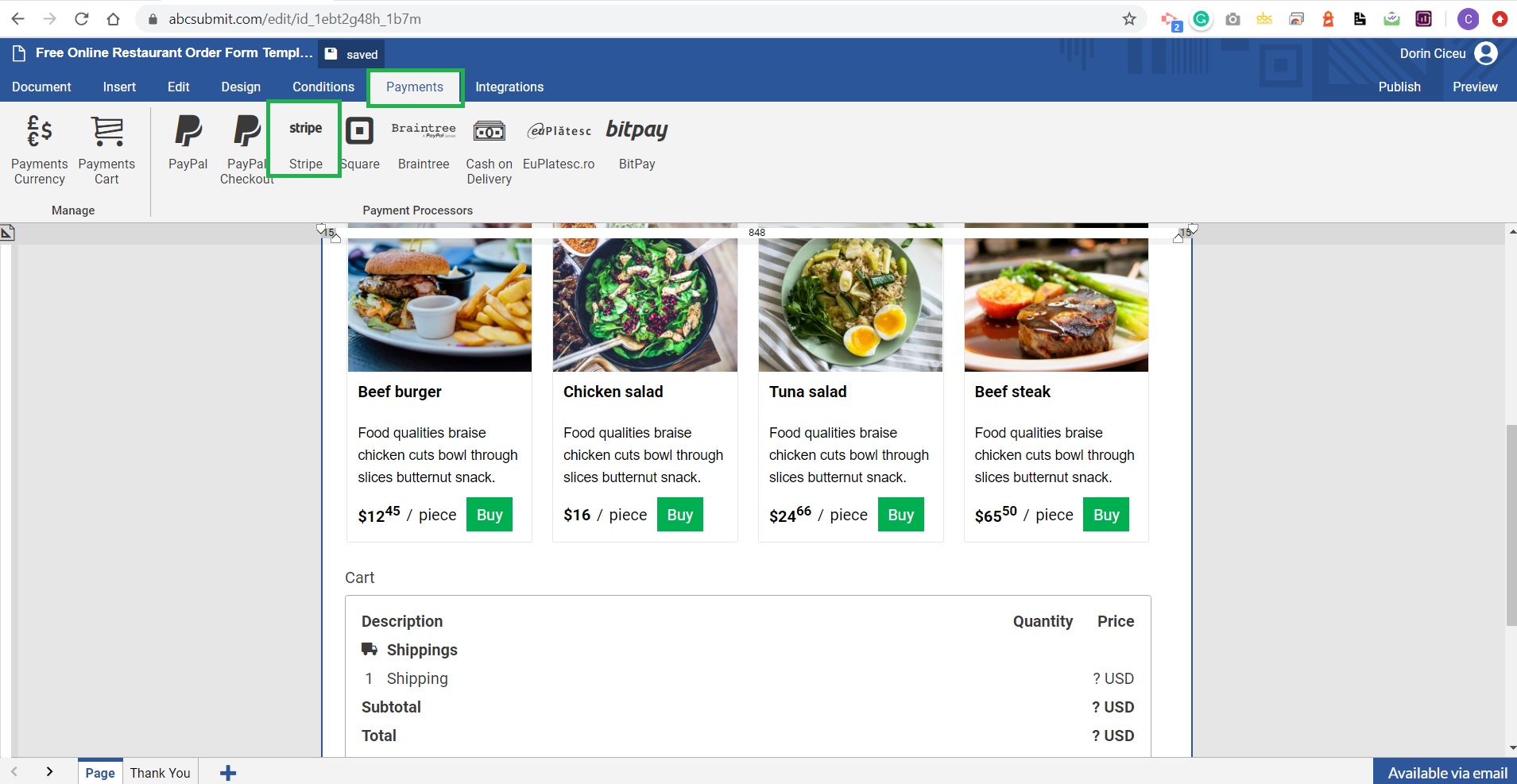Open the Payments Currency settings

[39, 149]
